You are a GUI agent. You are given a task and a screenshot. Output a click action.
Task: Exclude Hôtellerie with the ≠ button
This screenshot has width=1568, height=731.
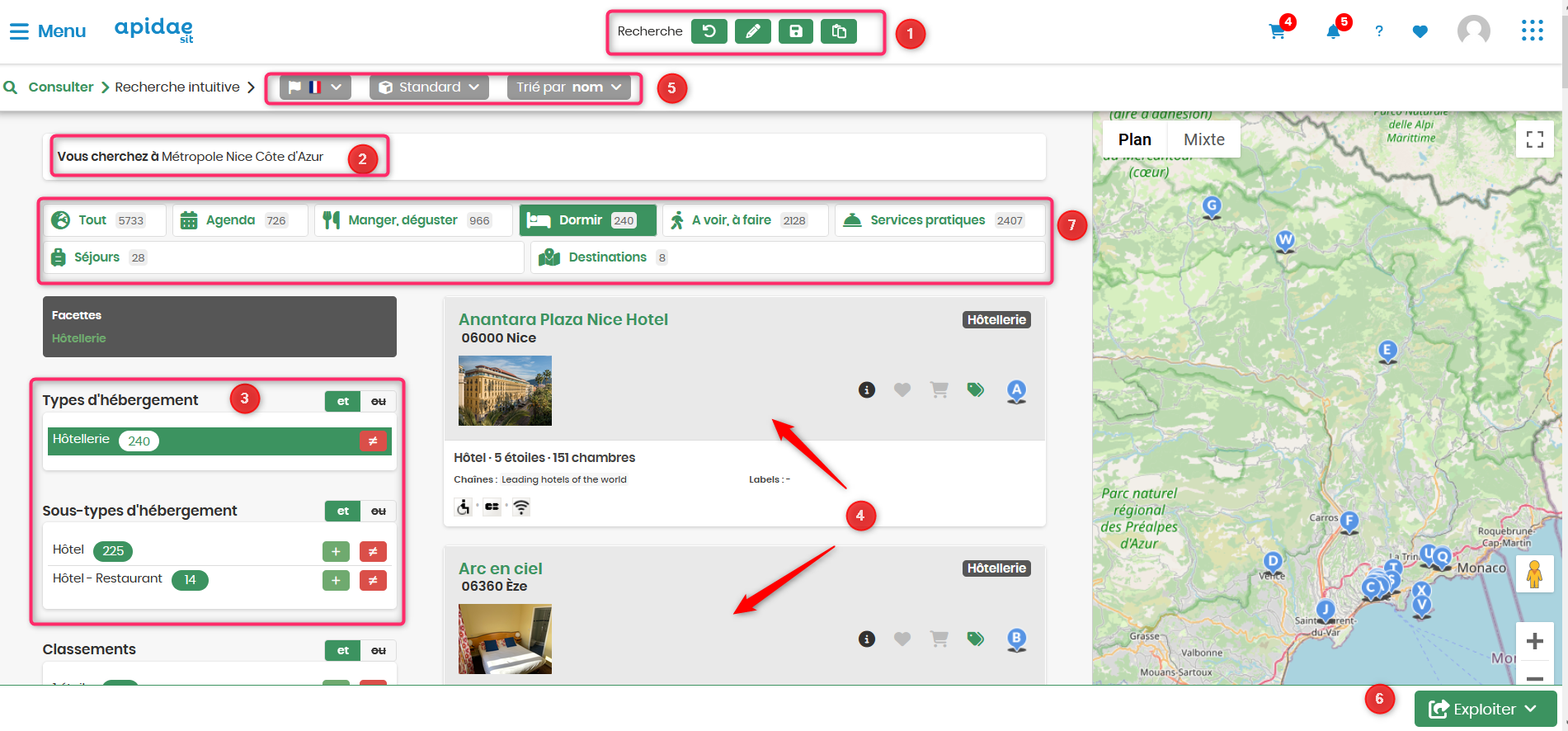[373, 441]
